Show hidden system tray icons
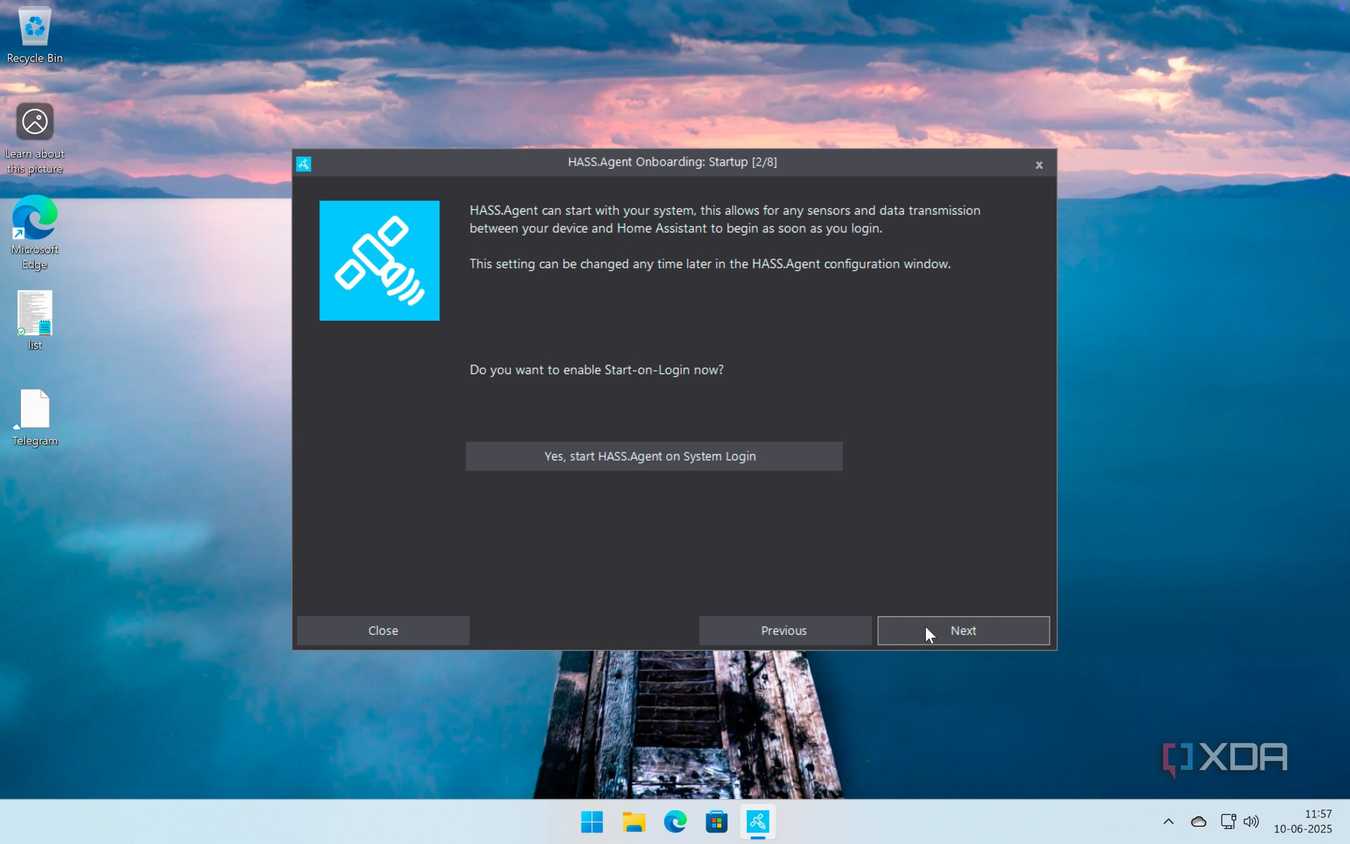Image resolution: width=1350 pixels, height=844 pixels. coord(1168,822)
